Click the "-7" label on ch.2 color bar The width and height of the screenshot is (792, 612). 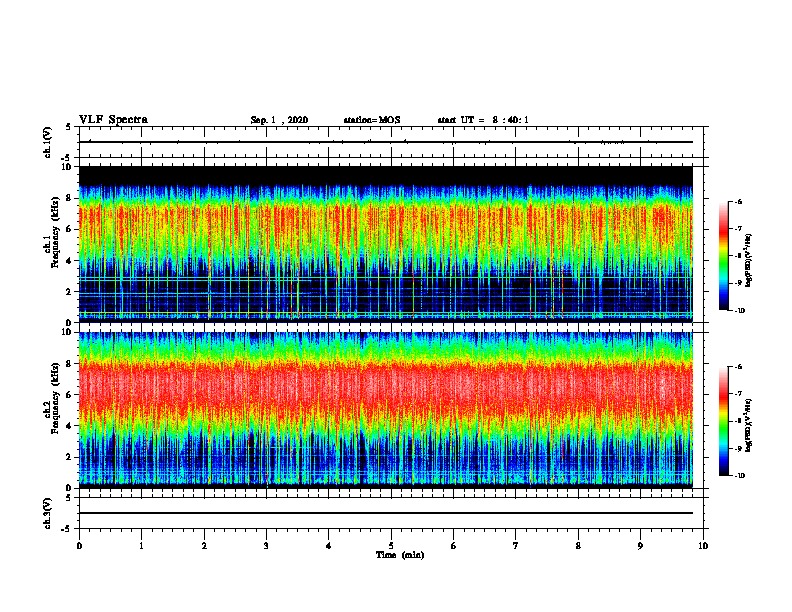[738, 394]
